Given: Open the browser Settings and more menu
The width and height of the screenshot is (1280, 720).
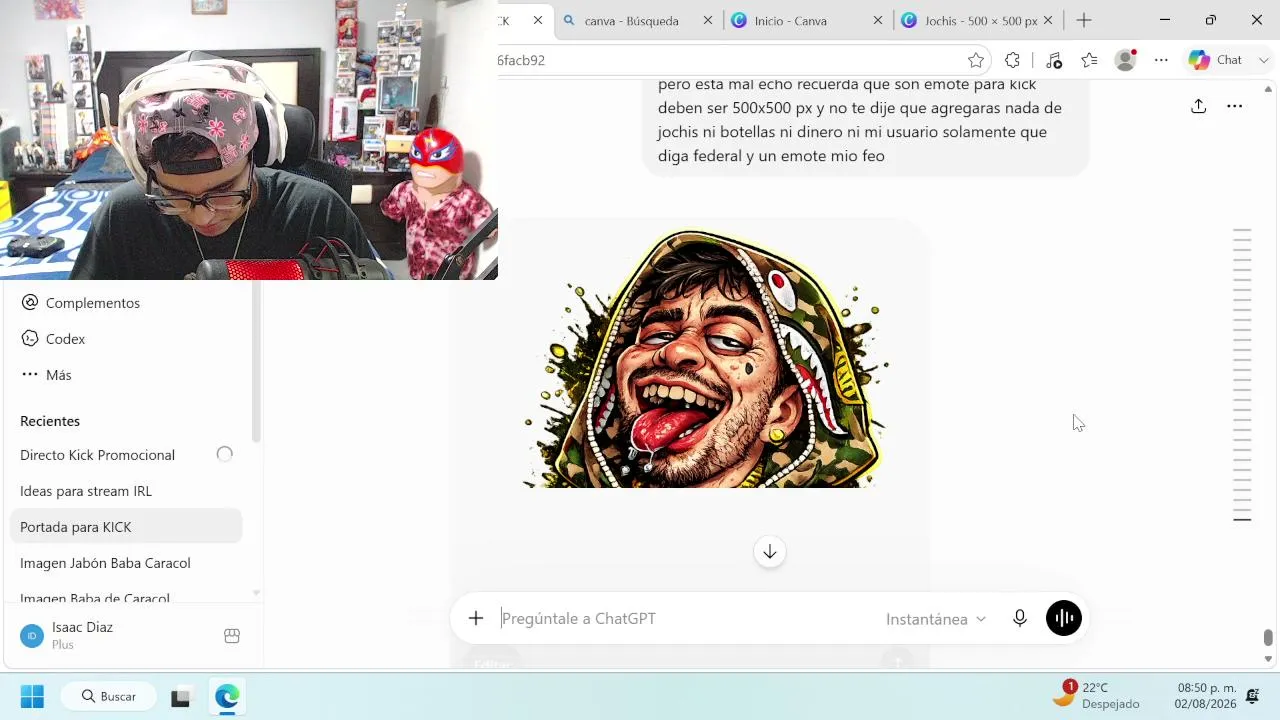Looking at the screenshot, I should click(x=1161, y=60).
